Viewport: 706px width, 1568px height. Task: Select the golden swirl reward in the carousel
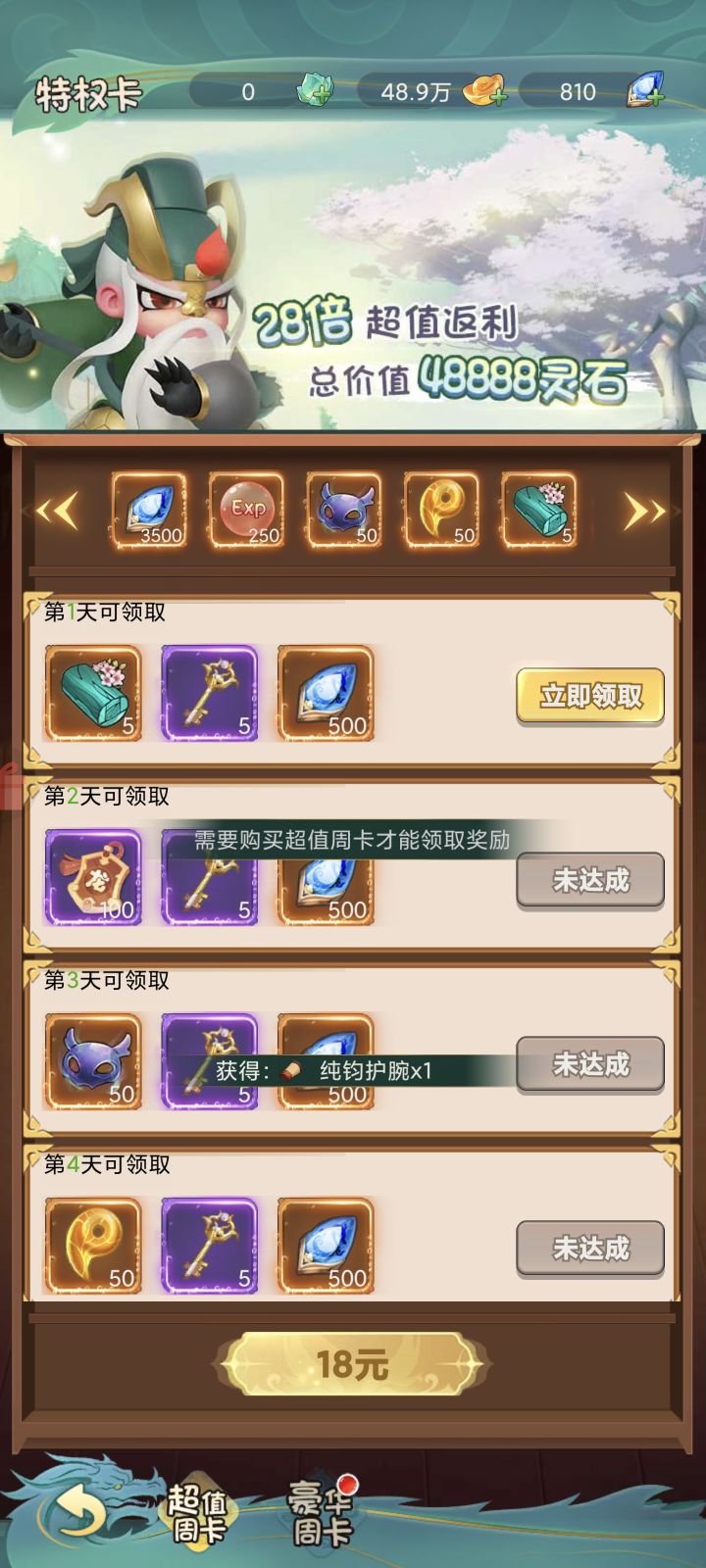[441, 510]
